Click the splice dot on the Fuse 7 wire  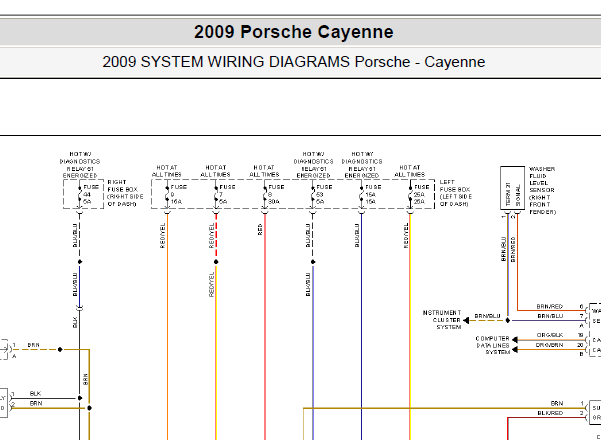tap(216, 262)
